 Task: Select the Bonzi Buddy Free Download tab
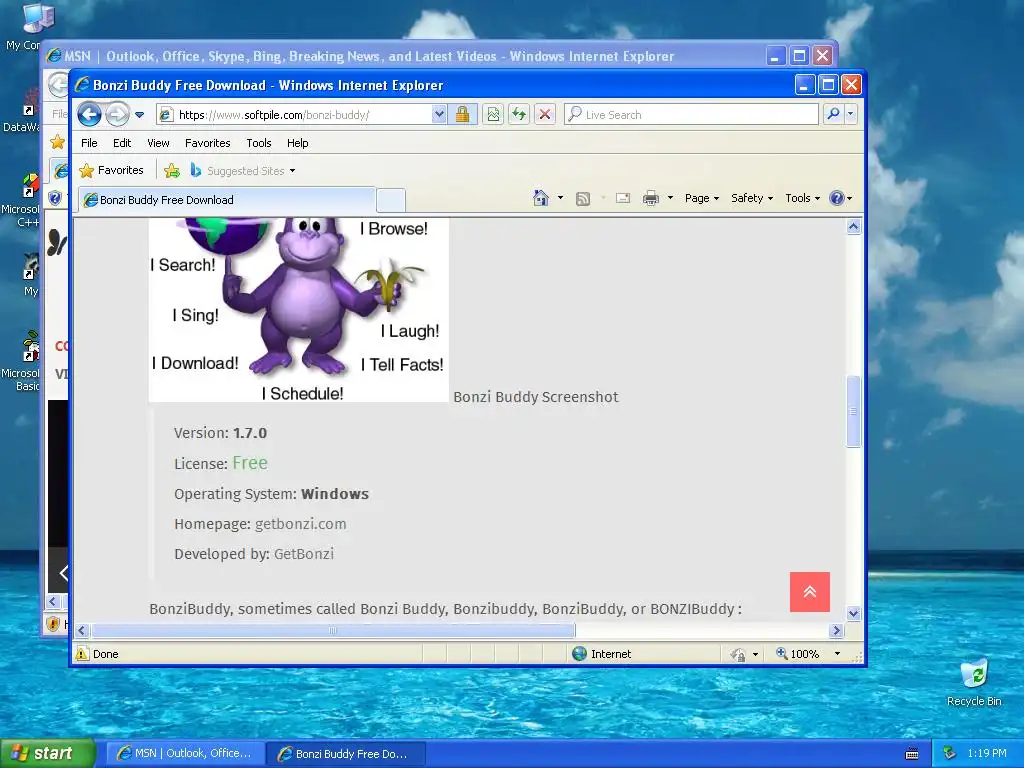click(227, 200)
